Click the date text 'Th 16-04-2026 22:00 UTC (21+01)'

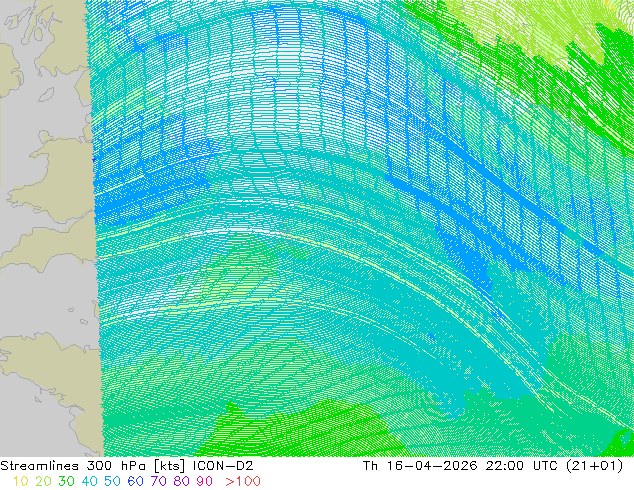[493, 466]
